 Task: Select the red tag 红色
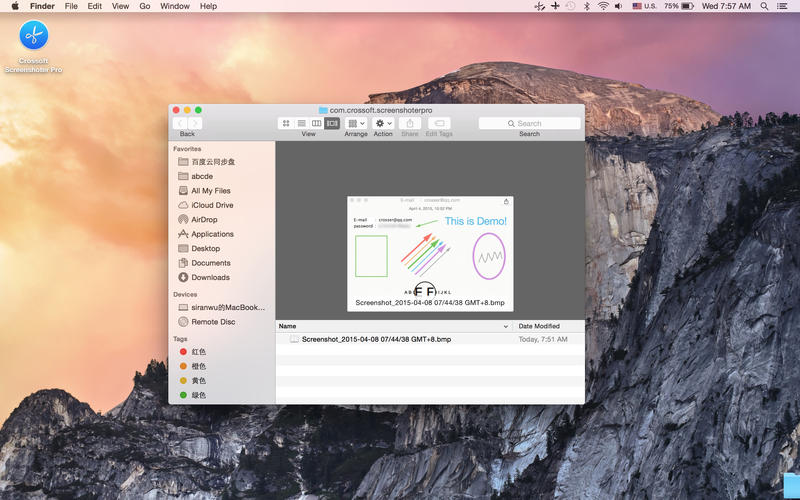198,352
